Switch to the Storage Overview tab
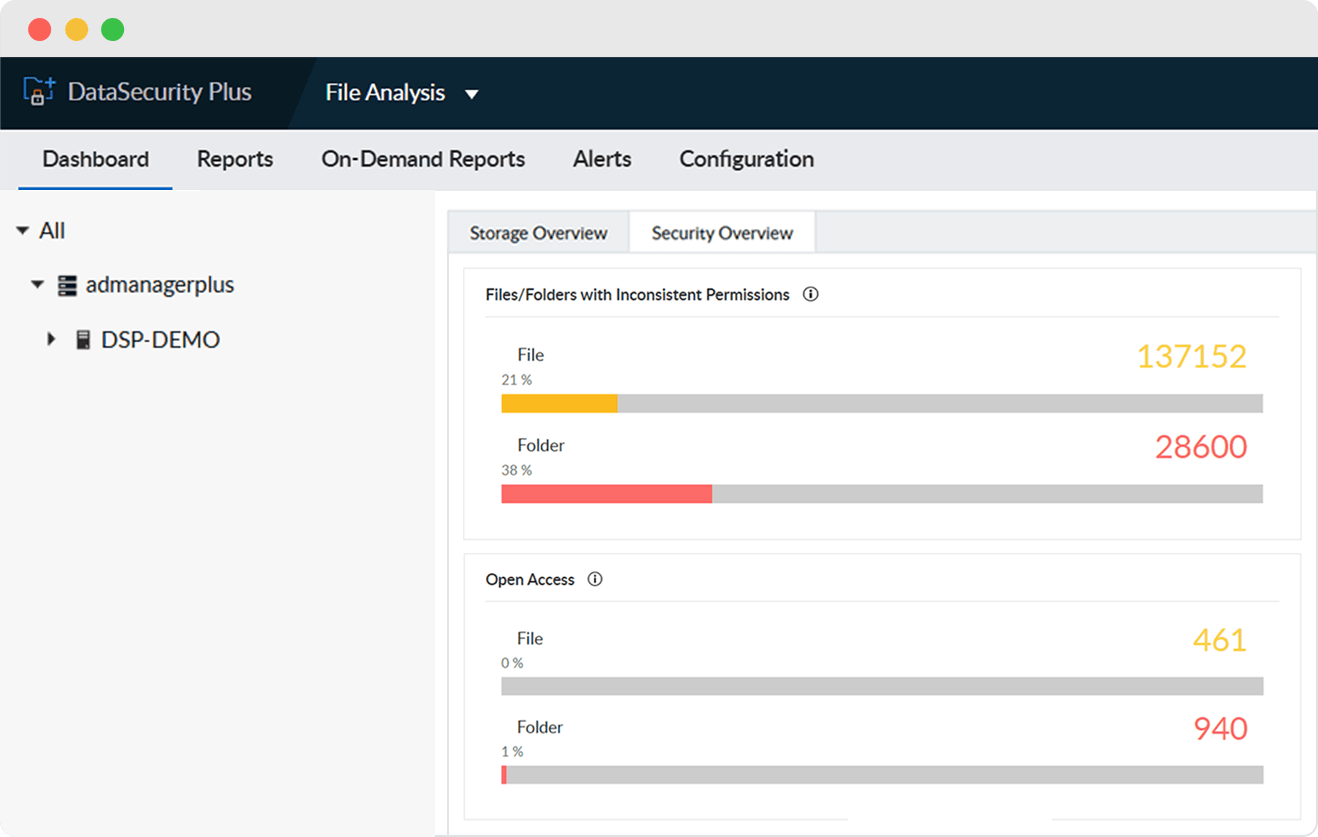 pyautogui.click(x=538, y=233)
